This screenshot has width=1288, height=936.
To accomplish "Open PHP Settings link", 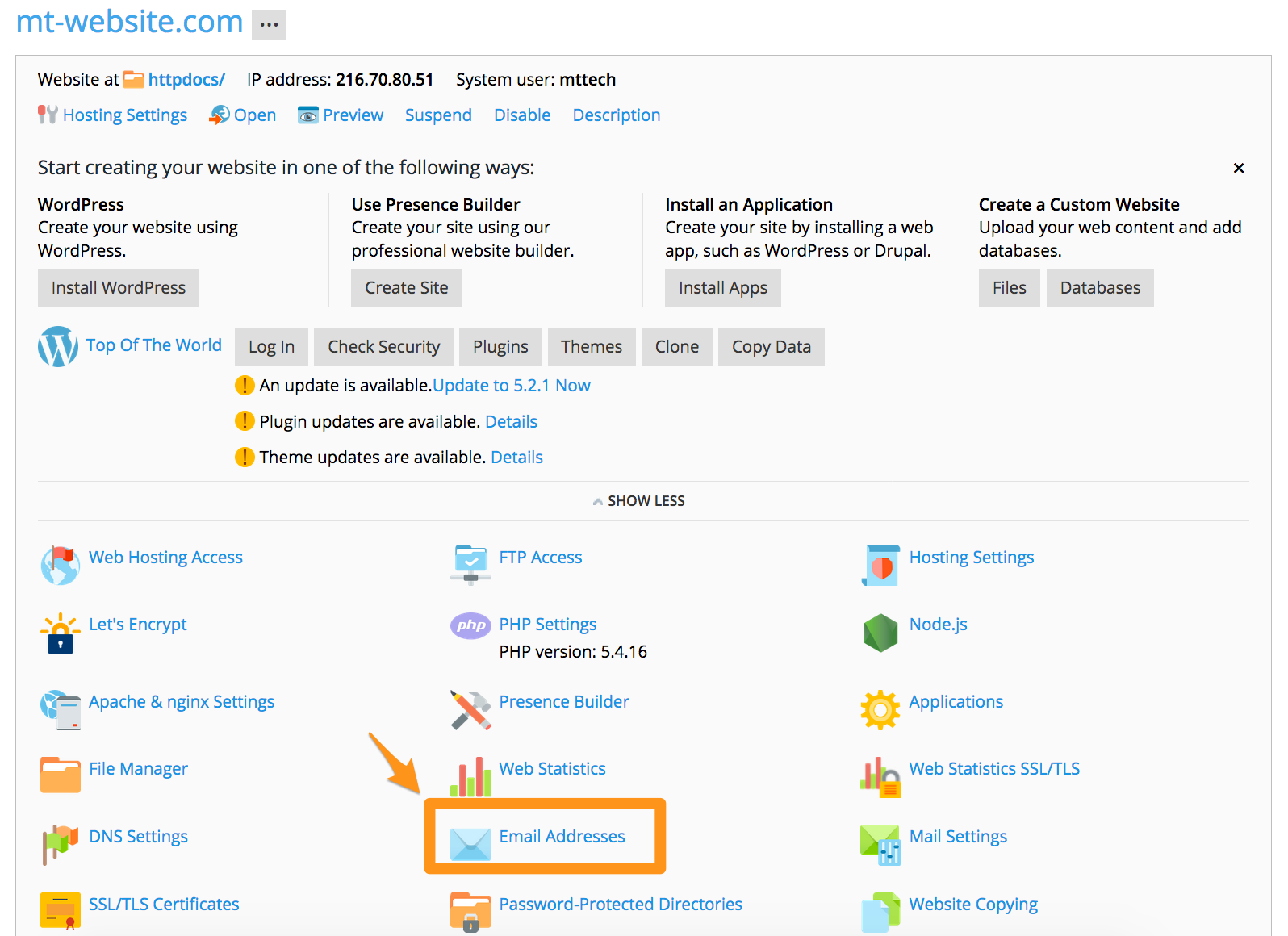I will tap(548, 625).
